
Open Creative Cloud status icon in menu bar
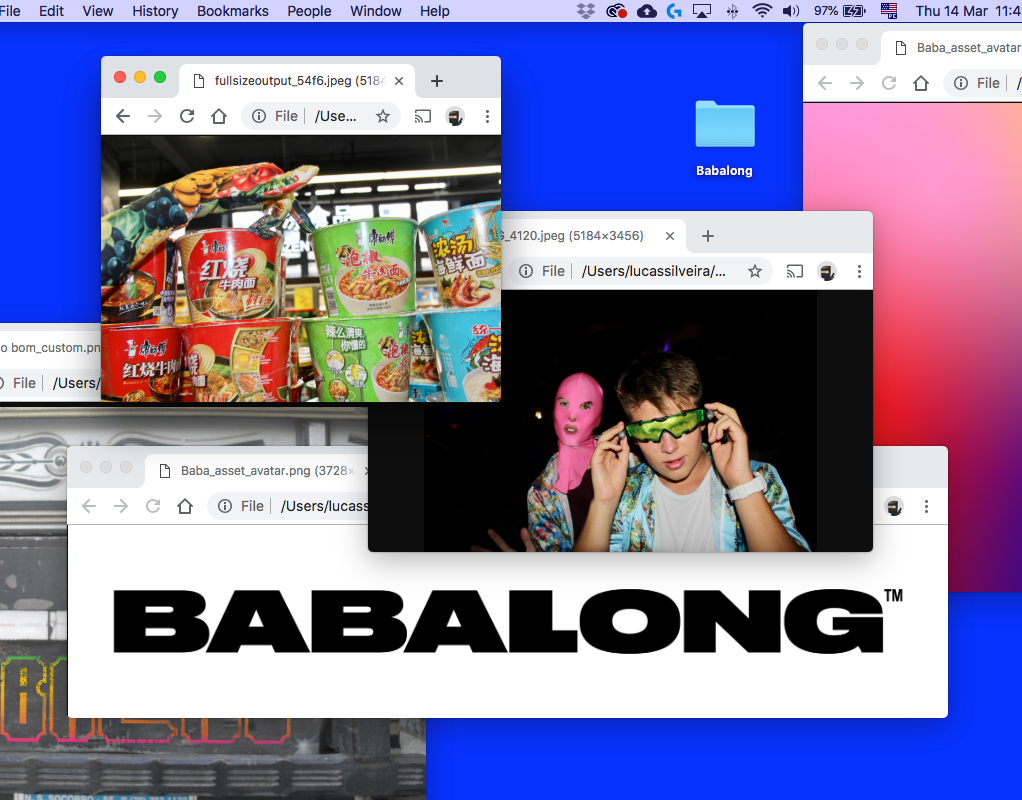tap(616, 11)
